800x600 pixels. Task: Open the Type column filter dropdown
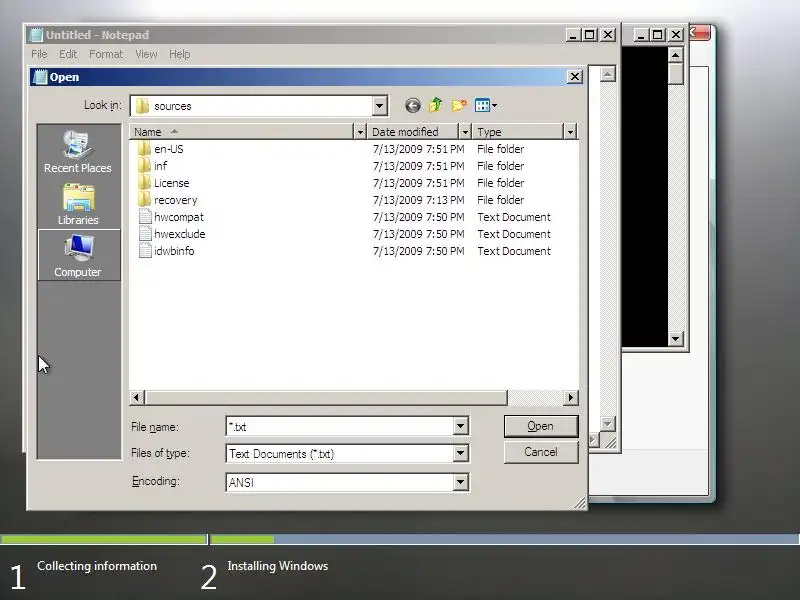click(x=570, y=132)
